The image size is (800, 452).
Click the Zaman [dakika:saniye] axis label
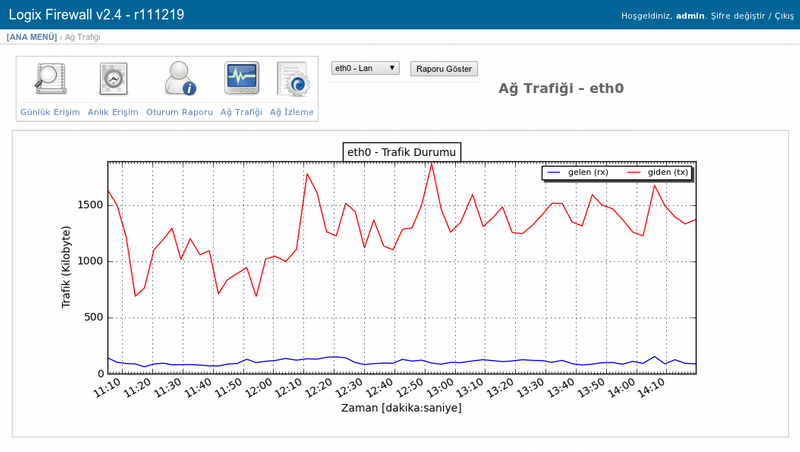[402, 408]
